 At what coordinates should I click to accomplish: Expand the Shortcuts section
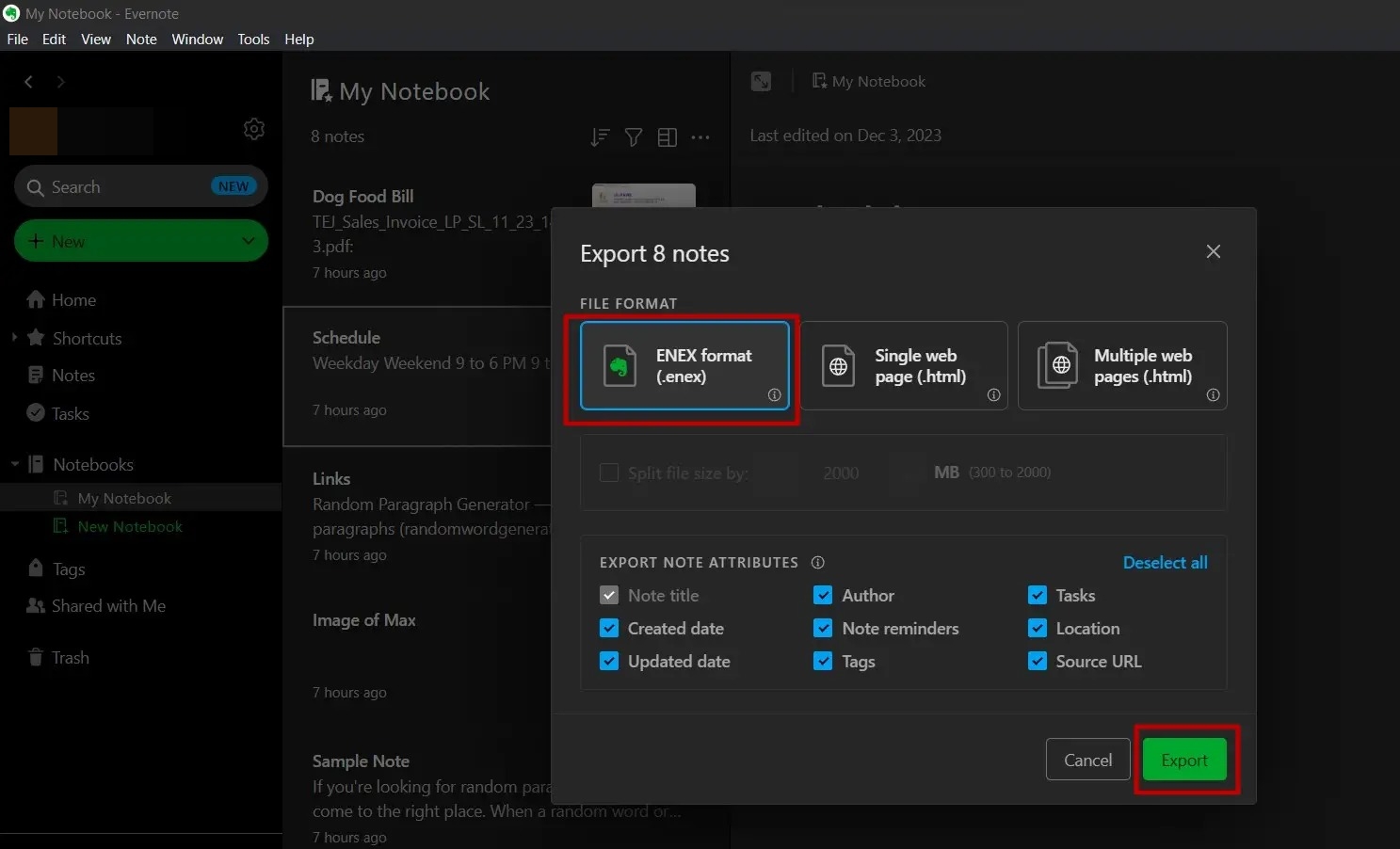coord(14,338)
